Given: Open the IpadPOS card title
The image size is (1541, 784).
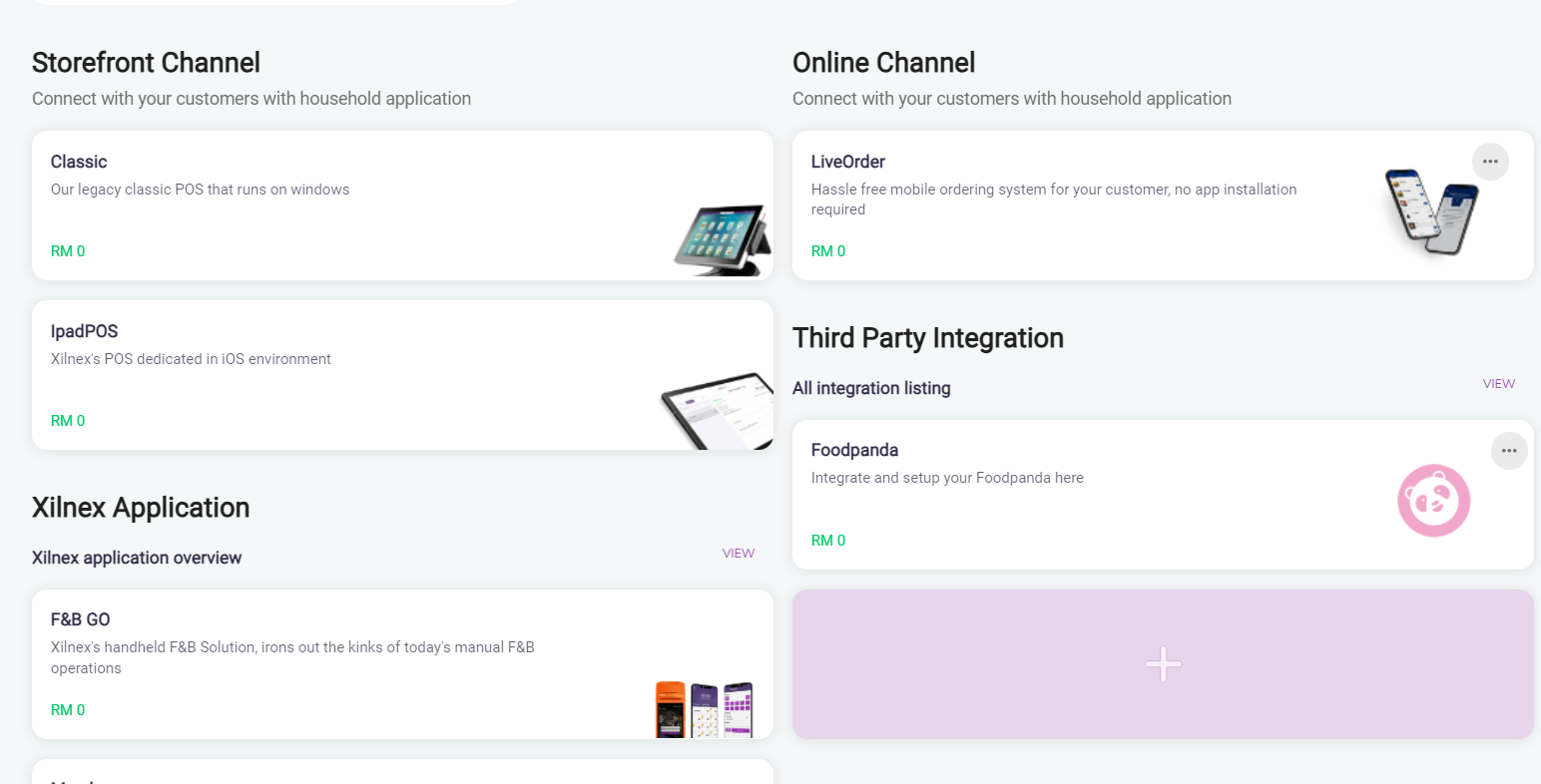Looking at the screenshot, I should point(84,331).
